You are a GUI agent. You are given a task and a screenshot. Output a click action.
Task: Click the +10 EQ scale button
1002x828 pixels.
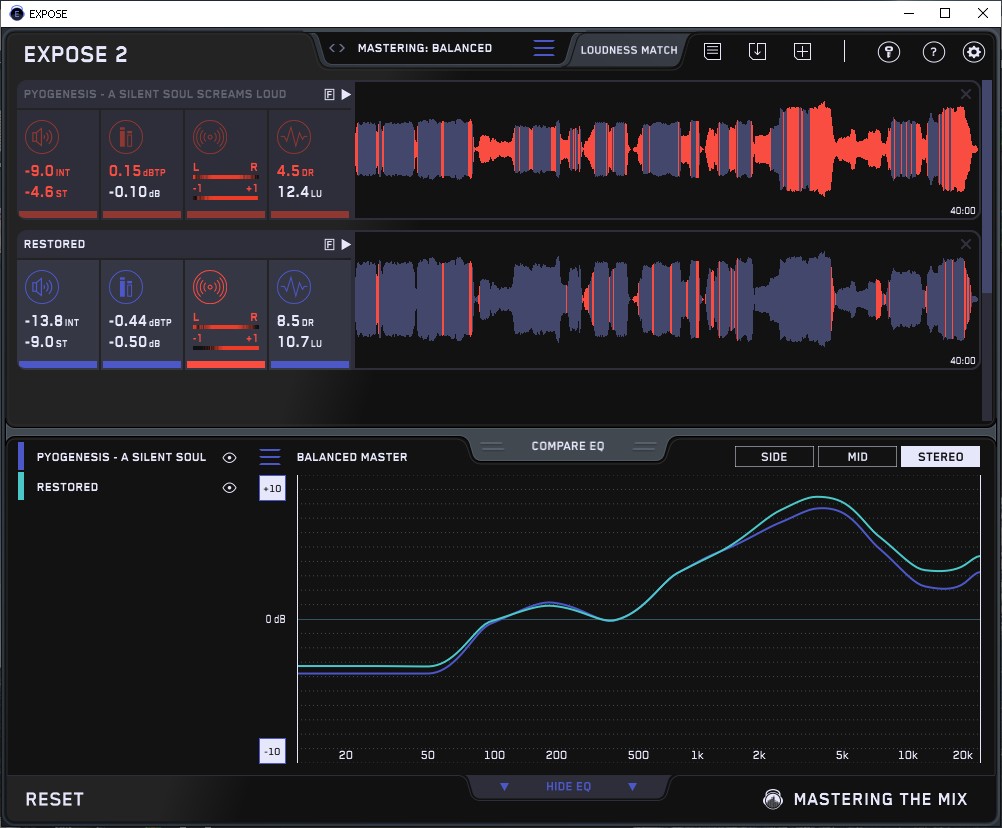[272, 488]
